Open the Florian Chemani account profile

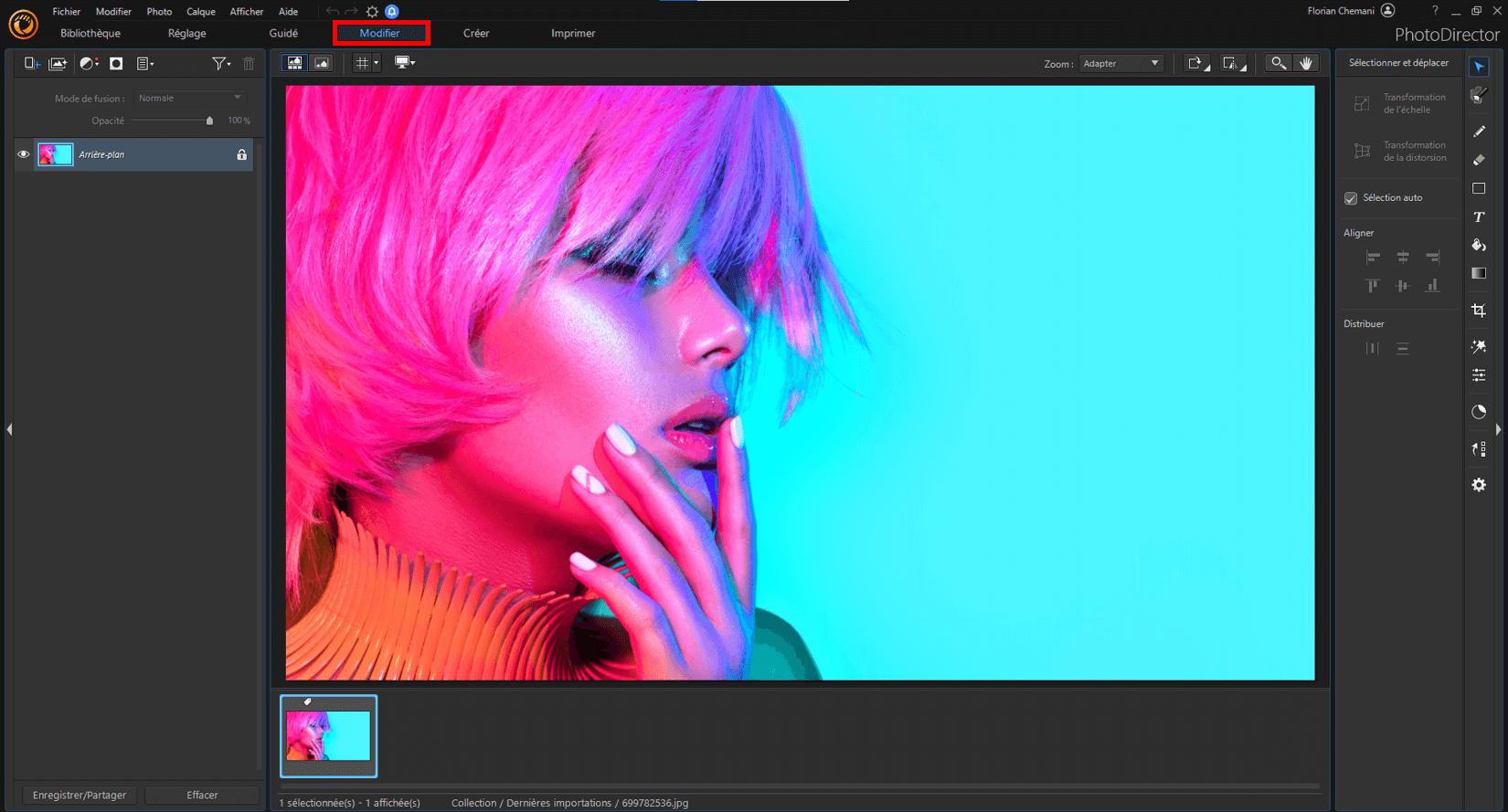click(1351, 11)
